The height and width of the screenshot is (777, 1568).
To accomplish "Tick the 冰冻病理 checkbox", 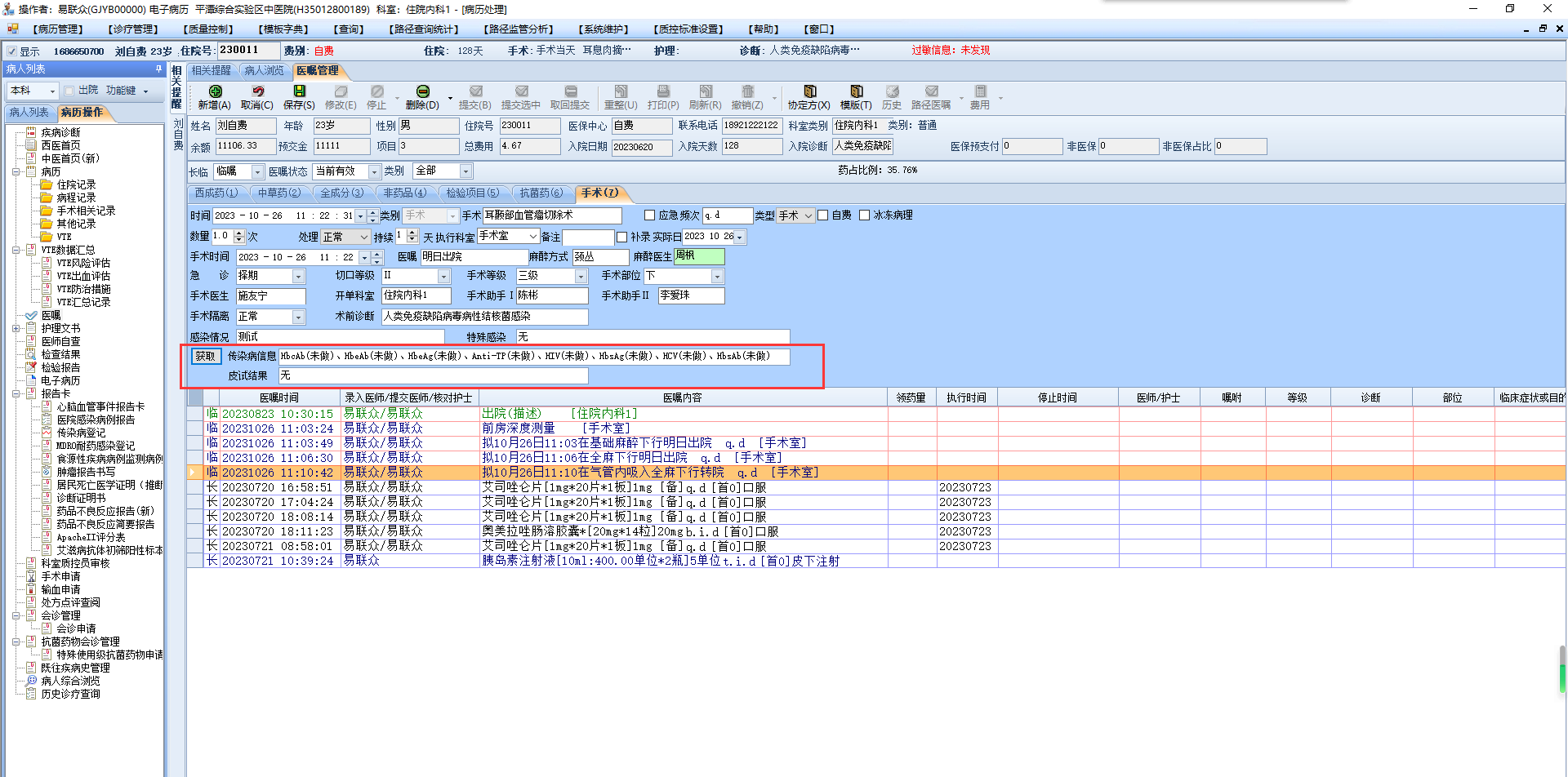I will [864, 215].
